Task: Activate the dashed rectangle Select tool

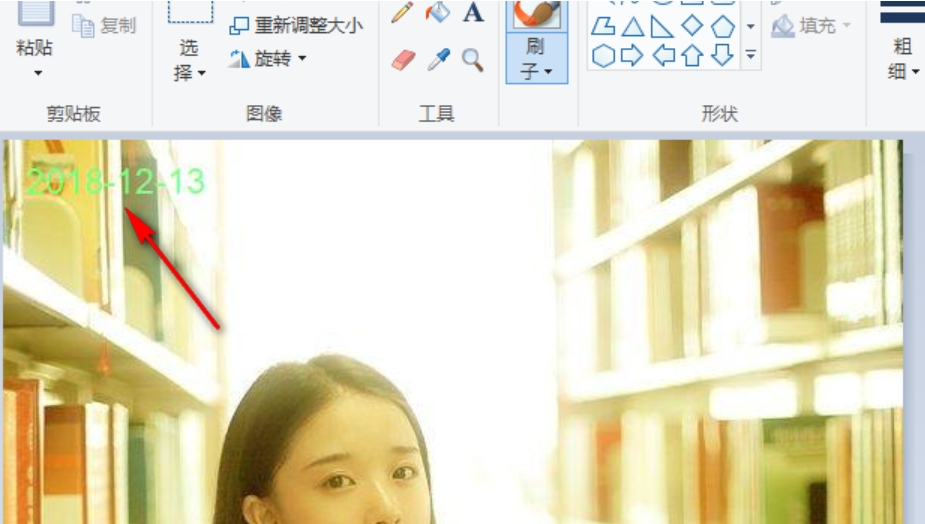Action: click(x=191, y=12)
